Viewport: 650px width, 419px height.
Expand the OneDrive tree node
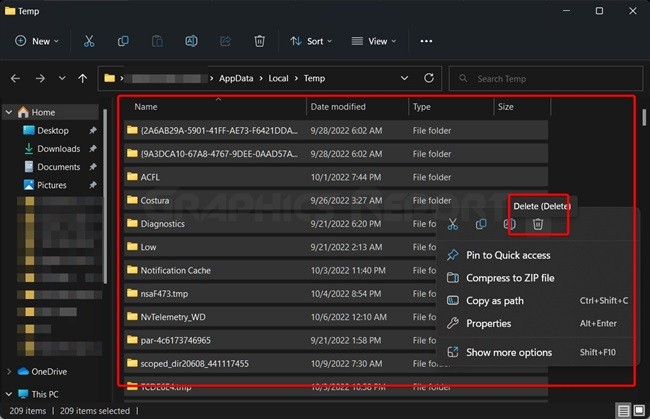[x=9, y=372]
